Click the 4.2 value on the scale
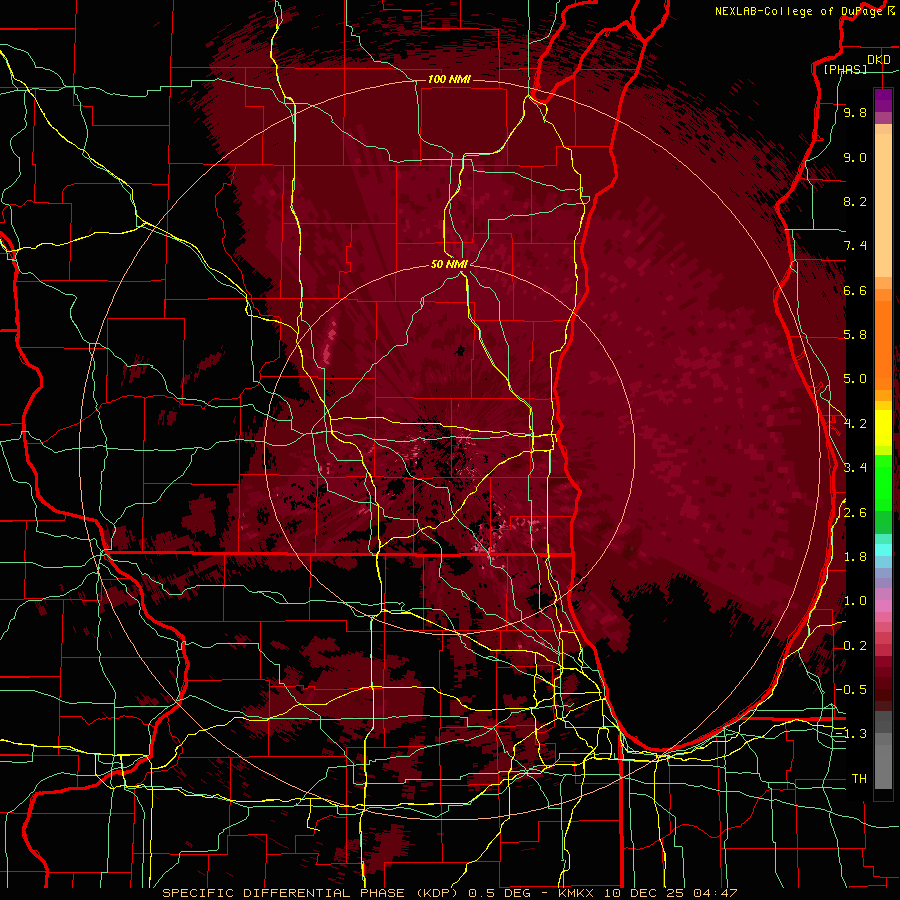 (855, 424)
